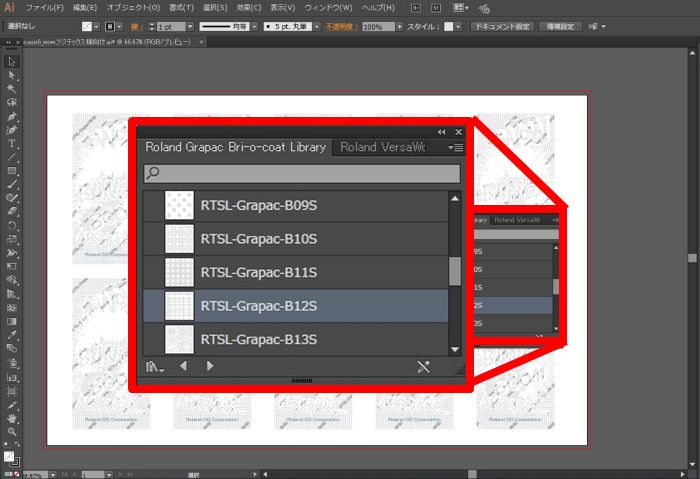Select the Lasso tool
The height and width of the screenshot is (479, 700).
12,102
